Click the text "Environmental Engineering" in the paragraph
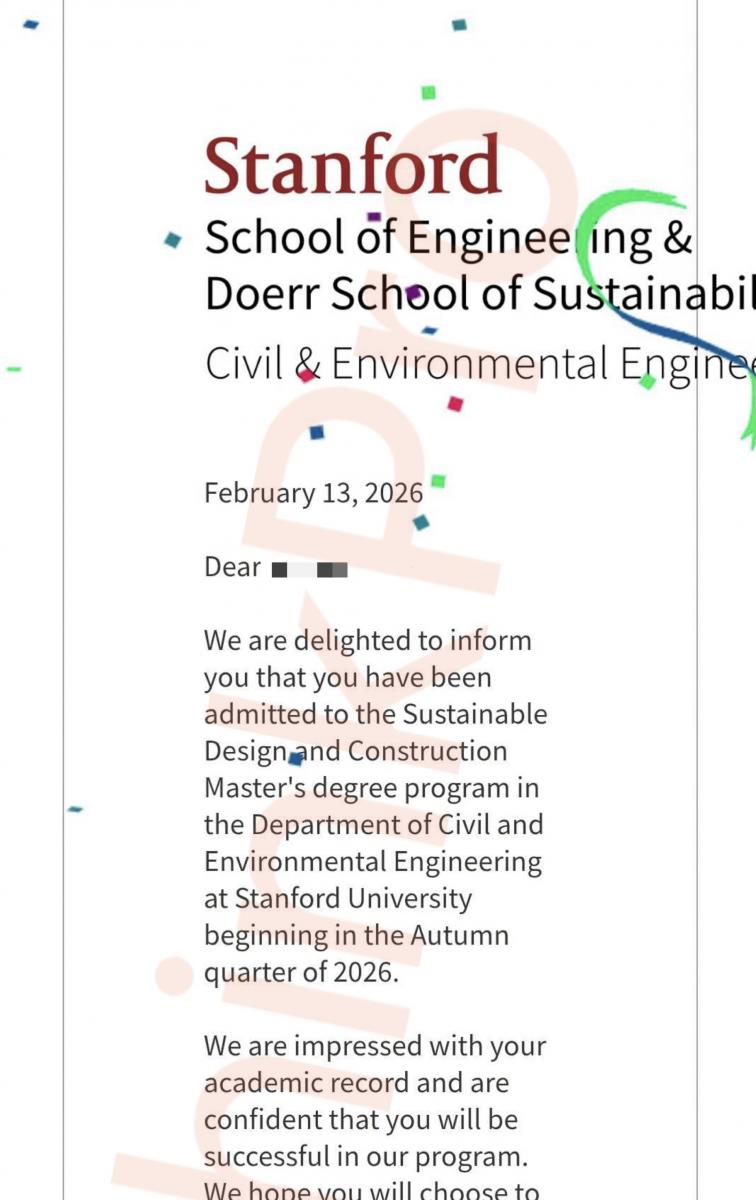This screenshot has height=1200, width=756. pyautogui.click(x=372, y=861)
